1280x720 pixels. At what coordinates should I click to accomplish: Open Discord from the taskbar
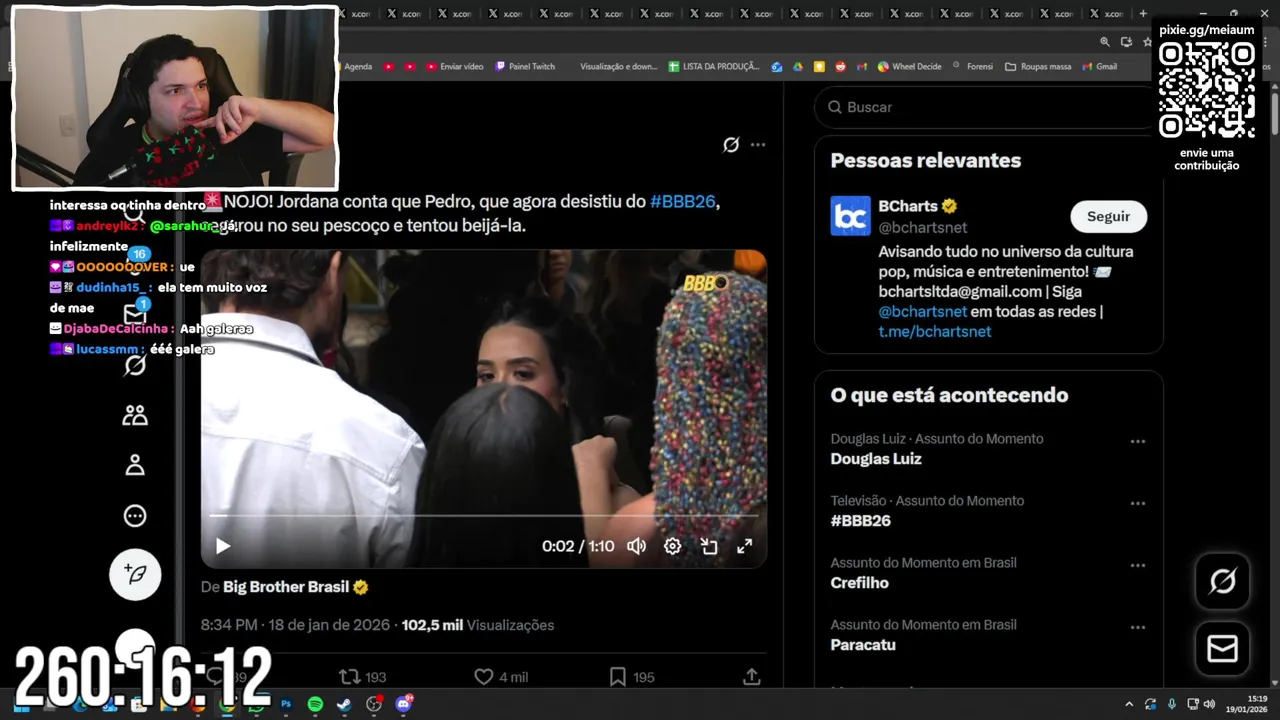point(403,704)
